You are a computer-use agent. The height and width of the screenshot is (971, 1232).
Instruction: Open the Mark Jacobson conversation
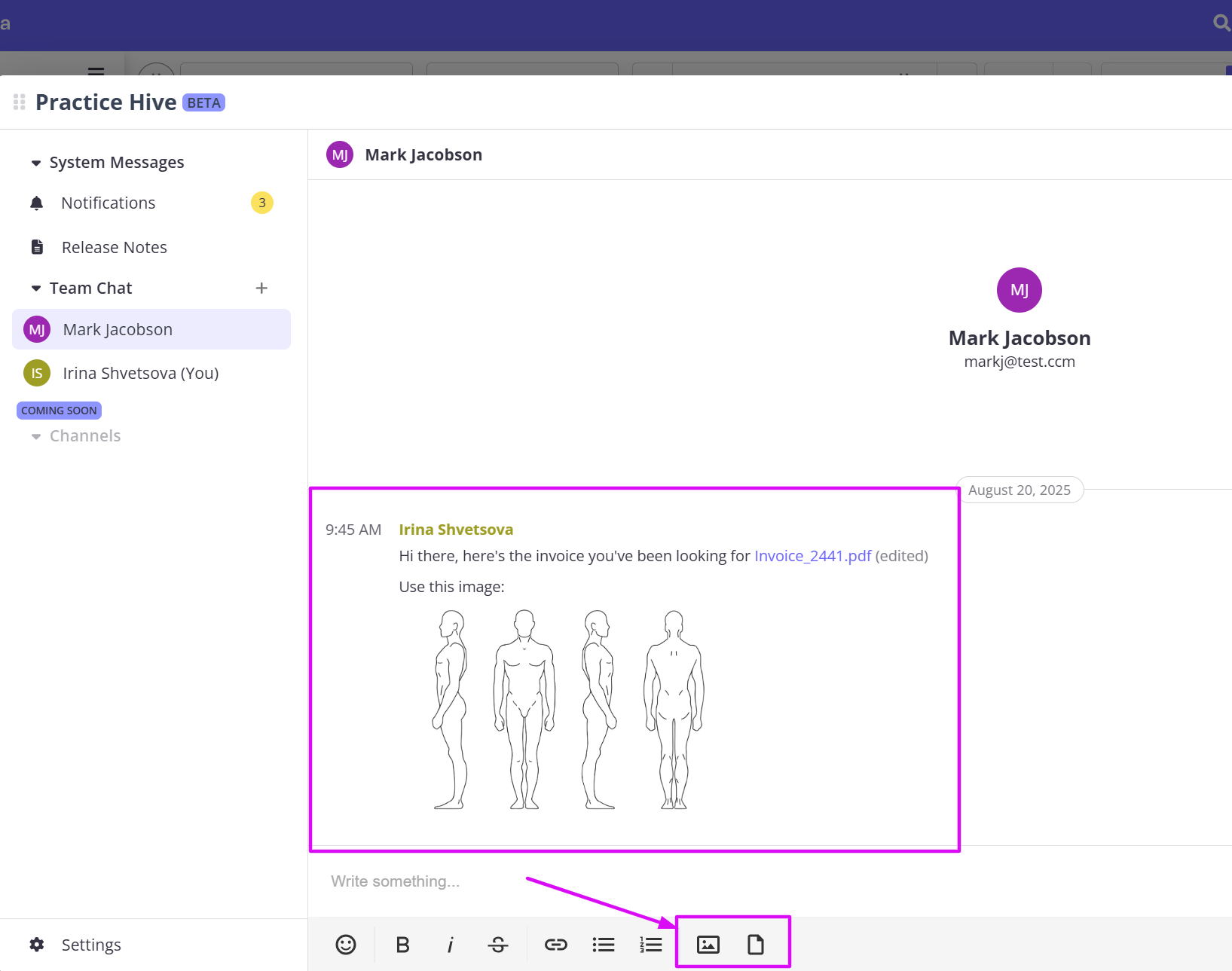tap(118, 329)
